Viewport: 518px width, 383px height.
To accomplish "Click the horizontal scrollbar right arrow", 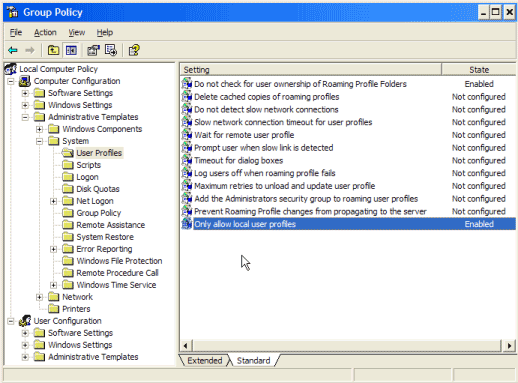I will pos(509,345).
